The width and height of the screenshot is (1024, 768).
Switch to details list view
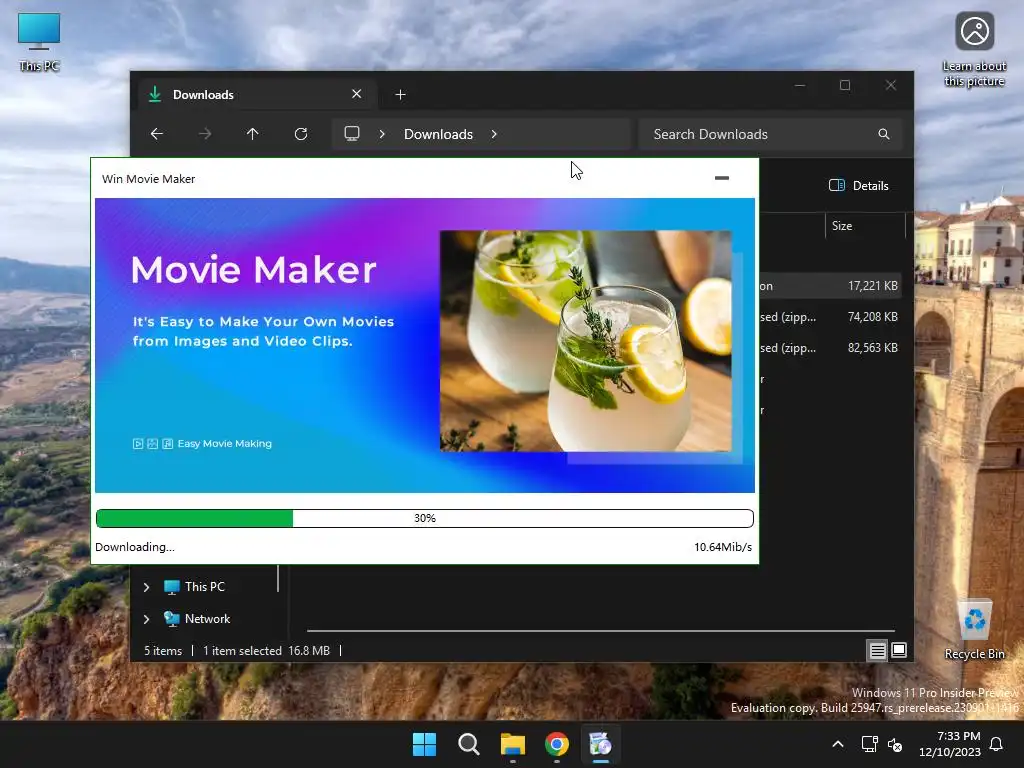(x=877, y=650)
